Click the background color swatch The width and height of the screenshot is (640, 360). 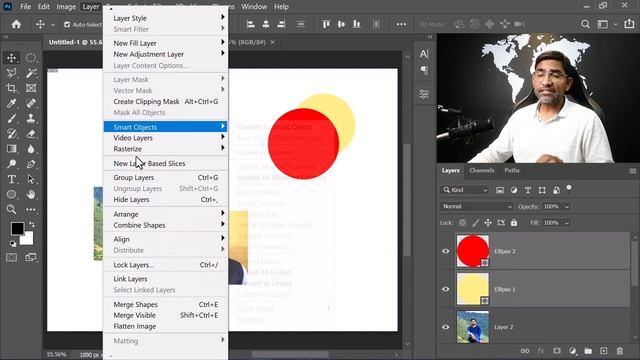[x=28, y=239]
